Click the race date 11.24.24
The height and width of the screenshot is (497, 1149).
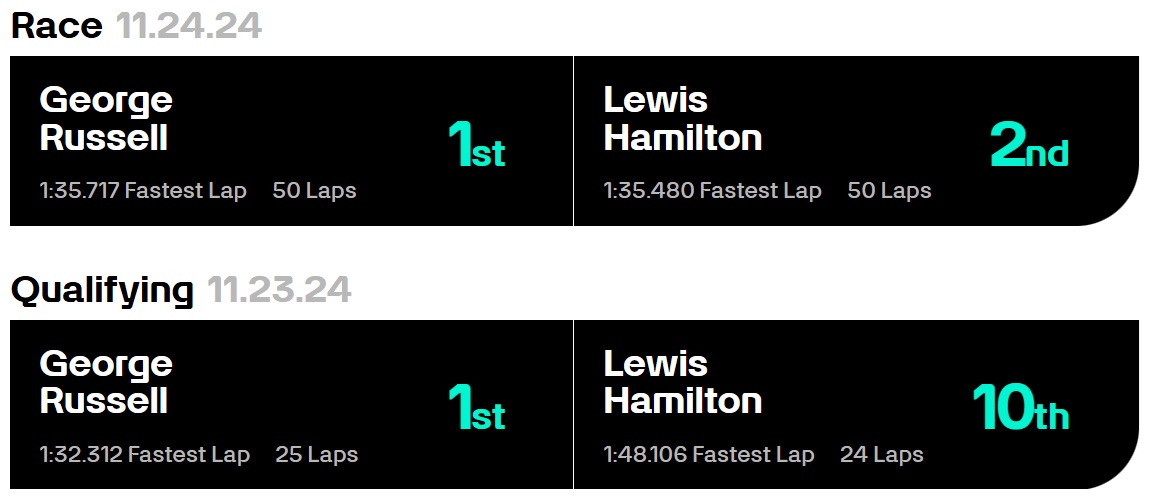point(189,26)
